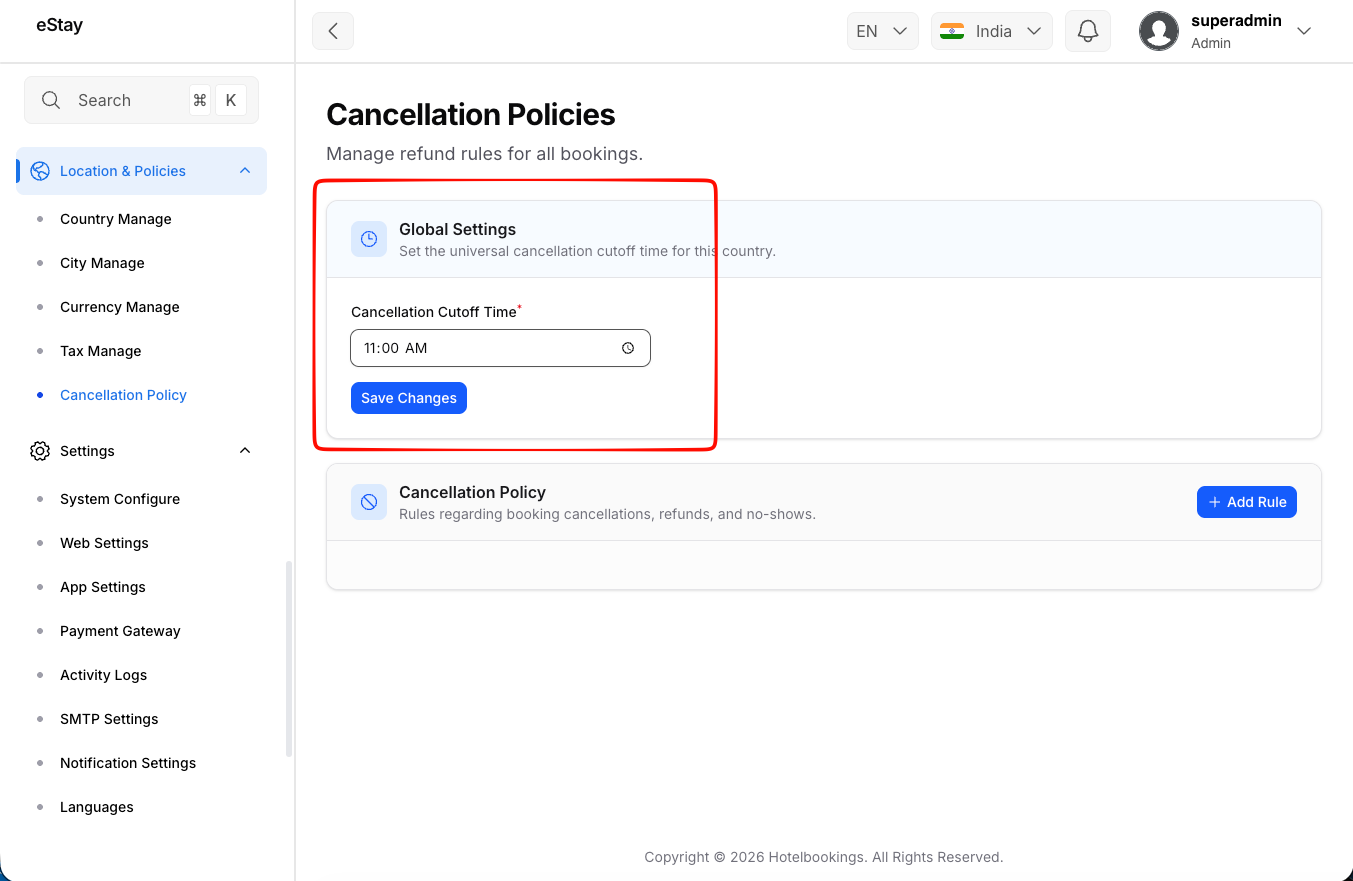Open the India country dropdown
The height and width of the screenshot is (881, 1353).
point(992,31)
